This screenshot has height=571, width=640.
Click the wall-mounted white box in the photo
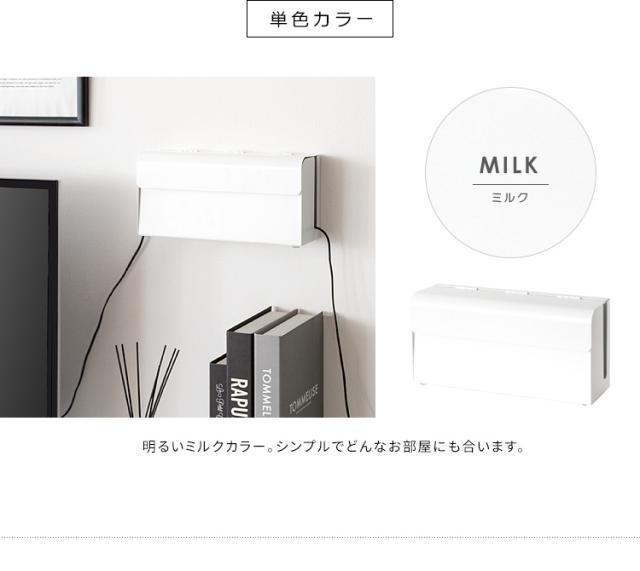point(227,199)
